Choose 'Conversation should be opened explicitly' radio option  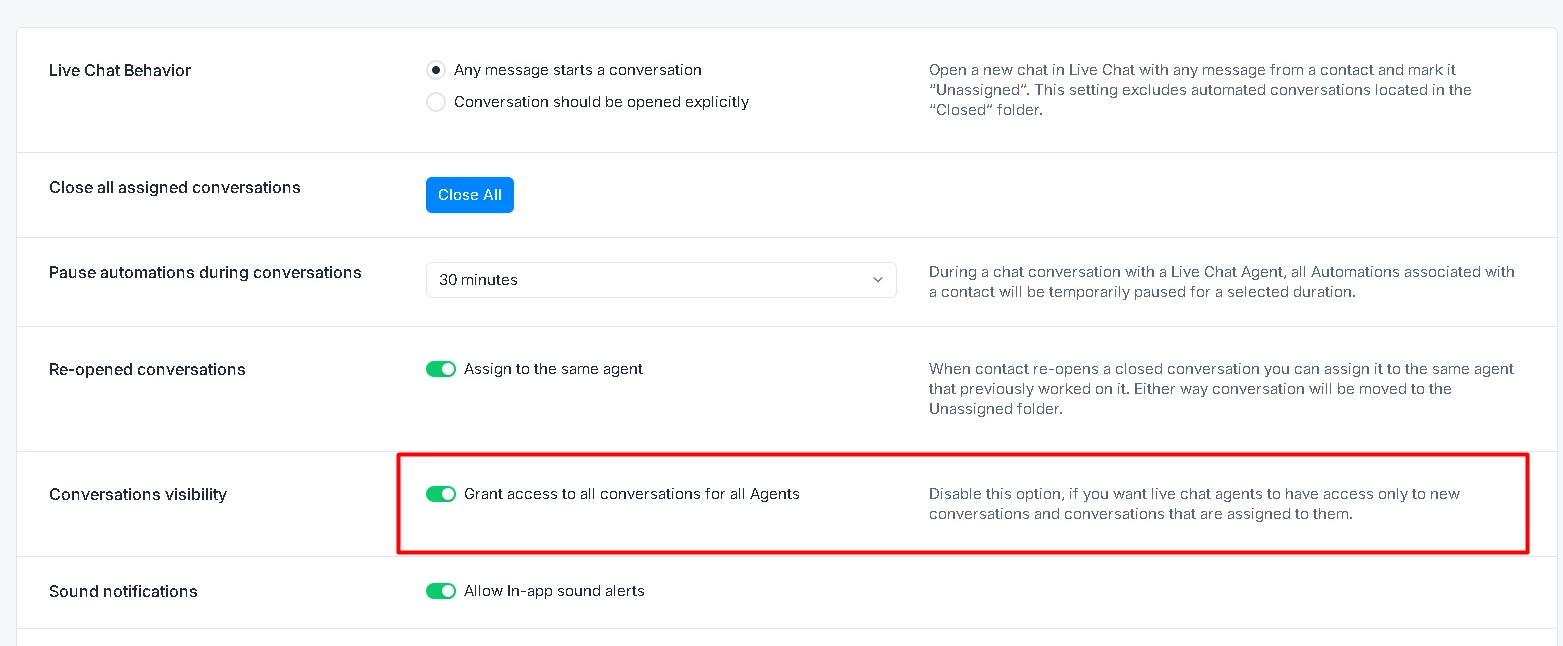[436, 102]
